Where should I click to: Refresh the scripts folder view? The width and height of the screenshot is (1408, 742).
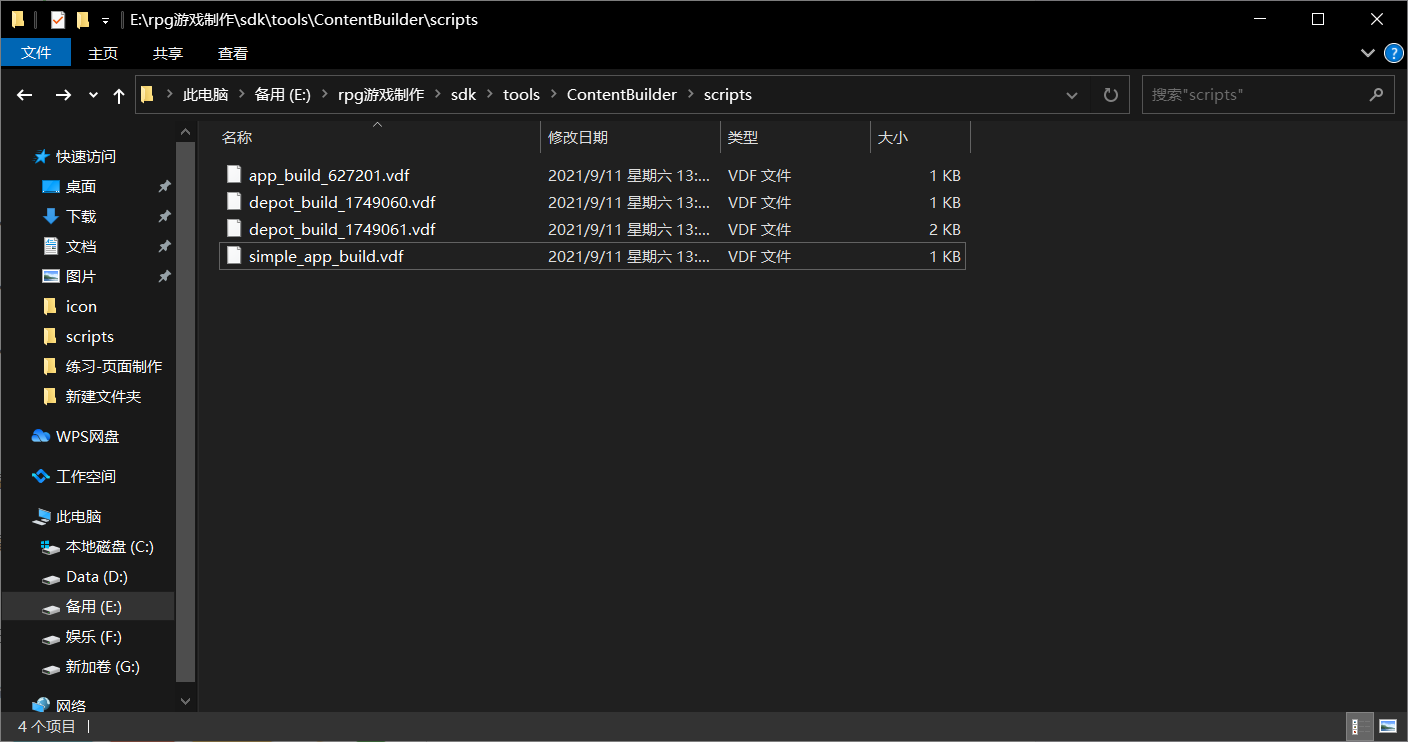[x=1110, y=95]
